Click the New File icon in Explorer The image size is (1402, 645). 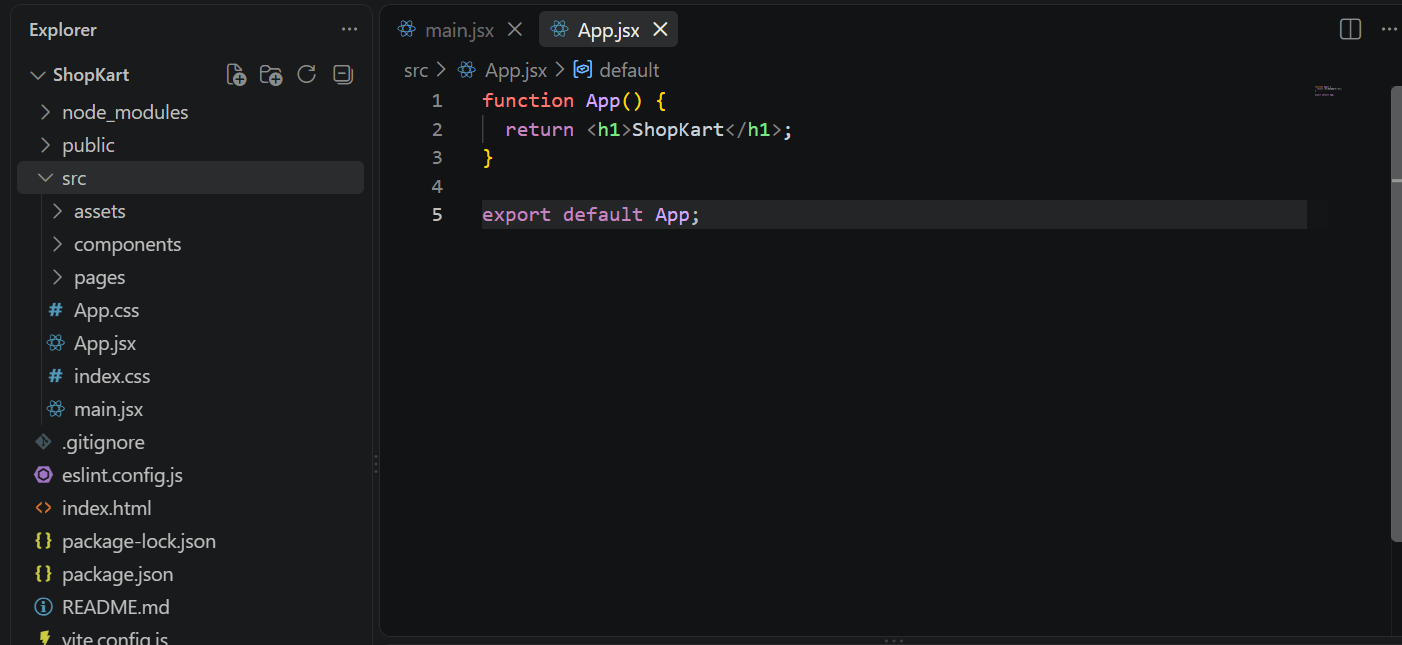pos(236,74)
